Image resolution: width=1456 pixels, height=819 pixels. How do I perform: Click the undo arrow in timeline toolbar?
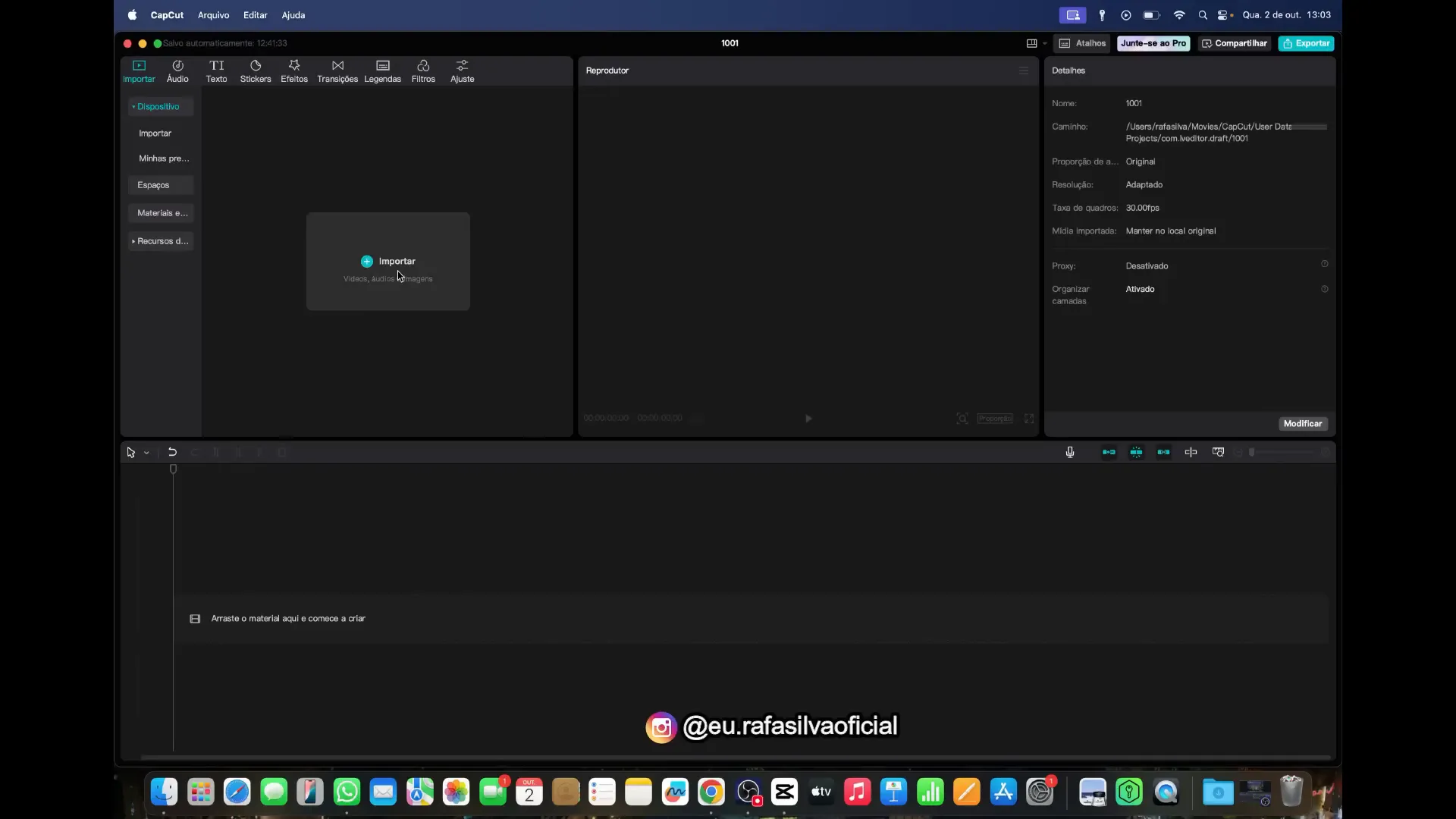pyautogui.click(x=172, y=452)
